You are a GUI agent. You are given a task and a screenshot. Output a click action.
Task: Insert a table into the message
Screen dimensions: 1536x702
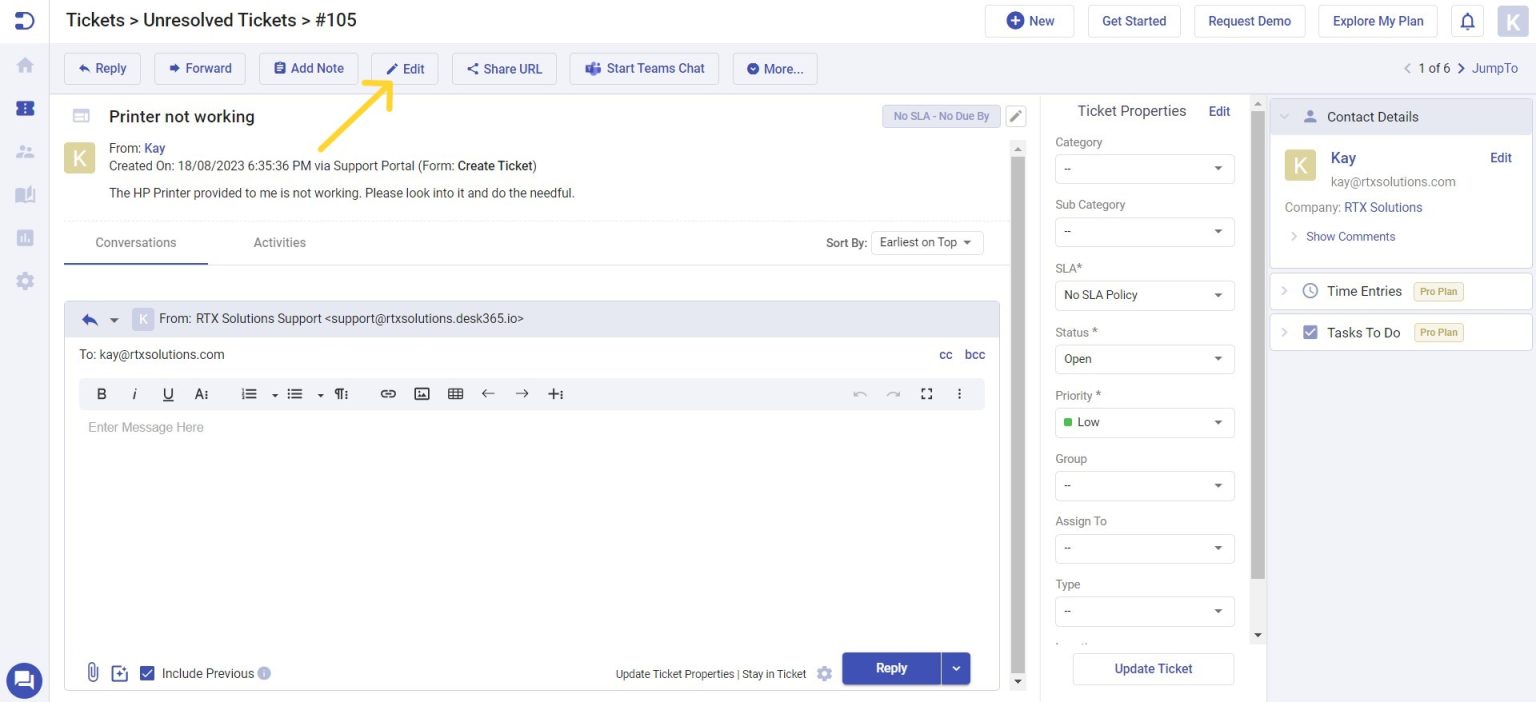[455, 393]
